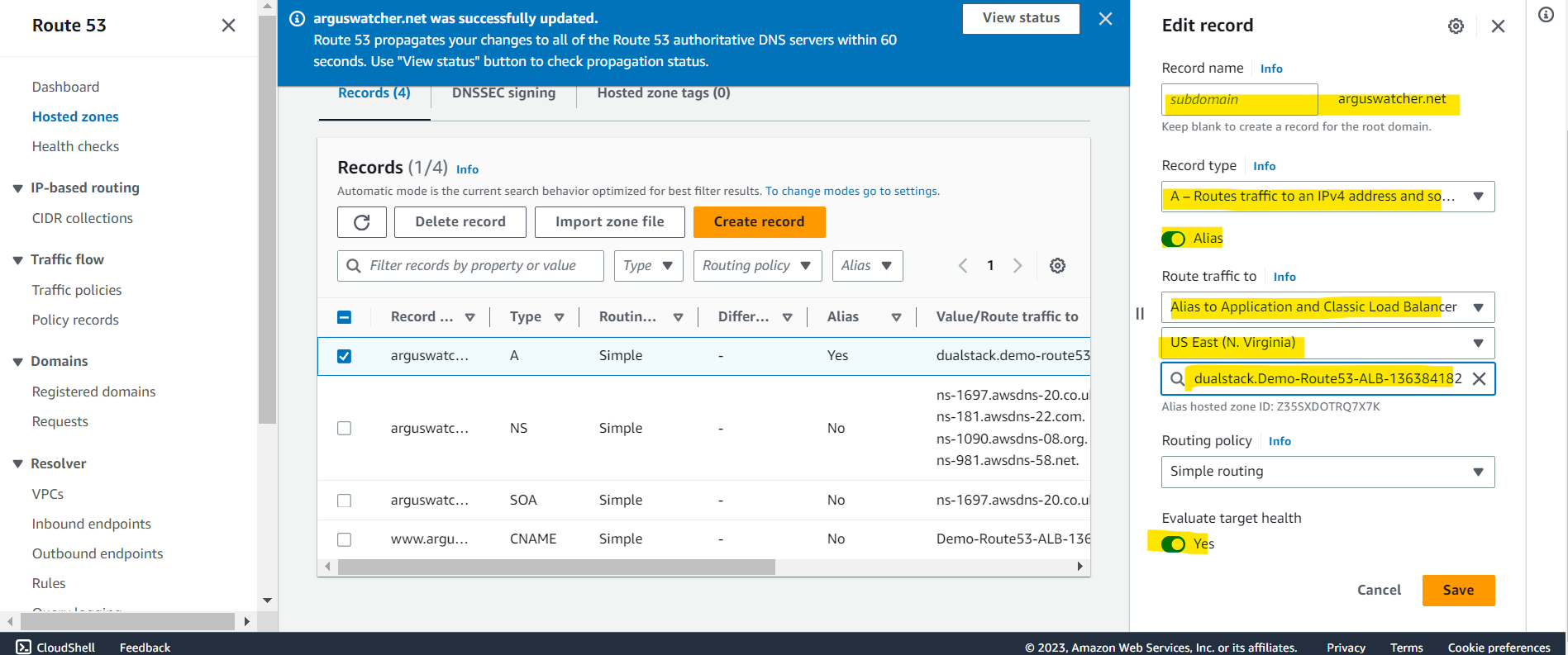
Task: Open the Alias filter dropdown
Action: coord(867,266)
